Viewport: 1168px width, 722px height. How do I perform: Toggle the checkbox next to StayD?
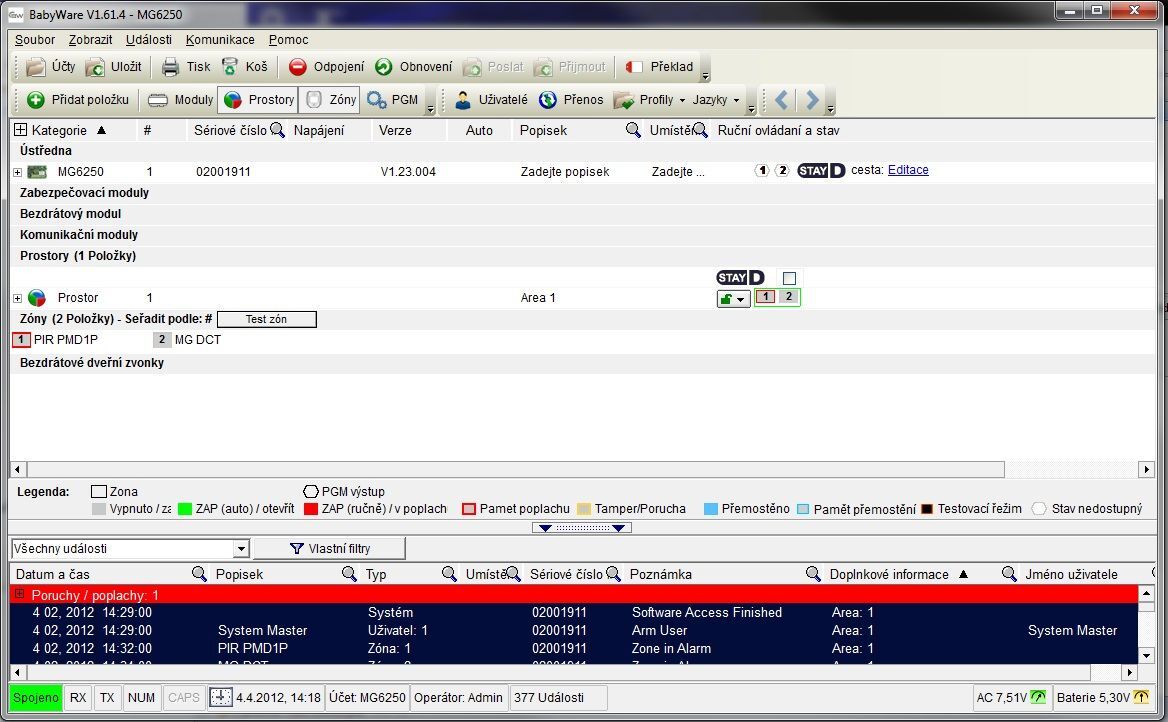[789, 278]
